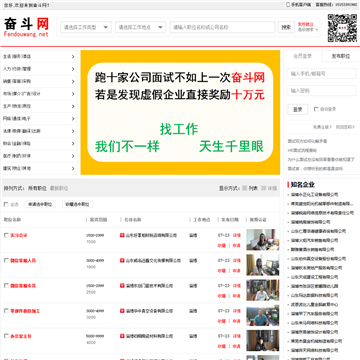Click the 申请选中职位 button
The height and width of the screenshot is (360, 360).
point(40,204)
